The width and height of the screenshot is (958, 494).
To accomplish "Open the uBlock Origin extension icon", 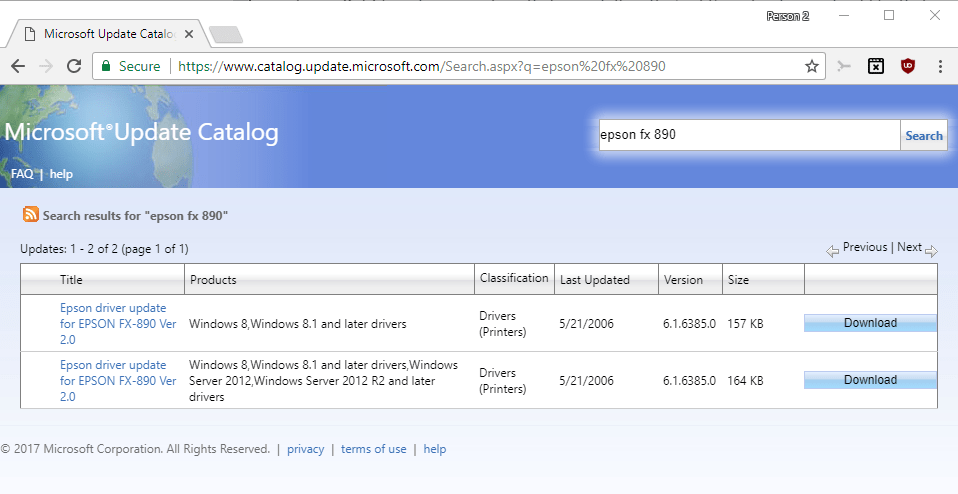I will [907, 67].
